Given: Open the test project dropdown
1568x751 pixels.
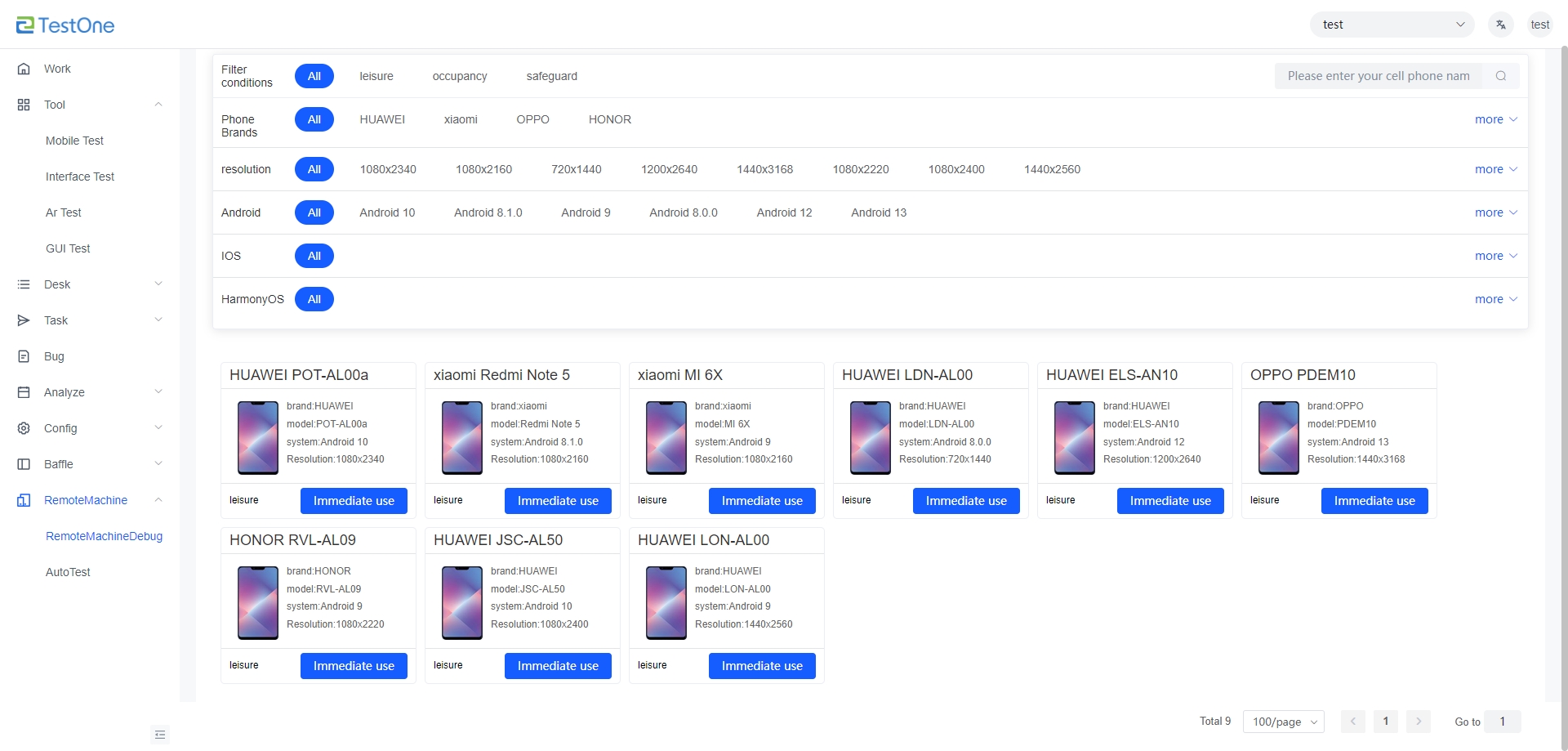Looking at the screenshot, I should click(x=1392, y=25).
